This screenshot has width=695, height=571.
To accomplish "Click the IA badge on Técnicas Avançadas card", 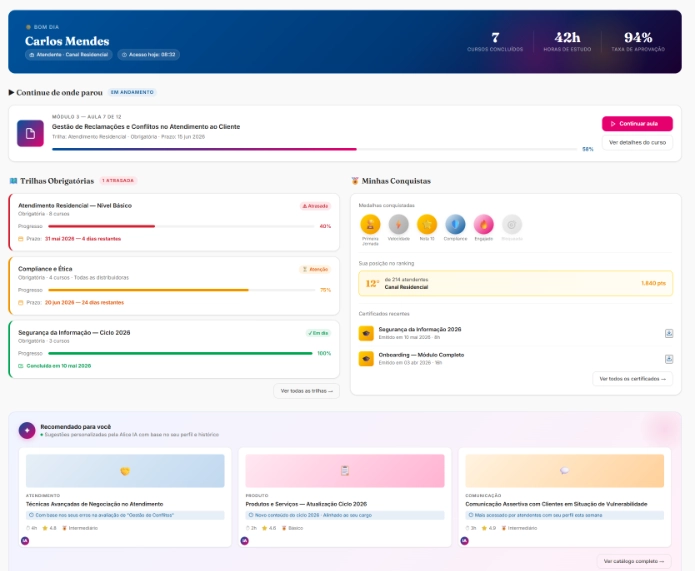I will pos(25,541).
